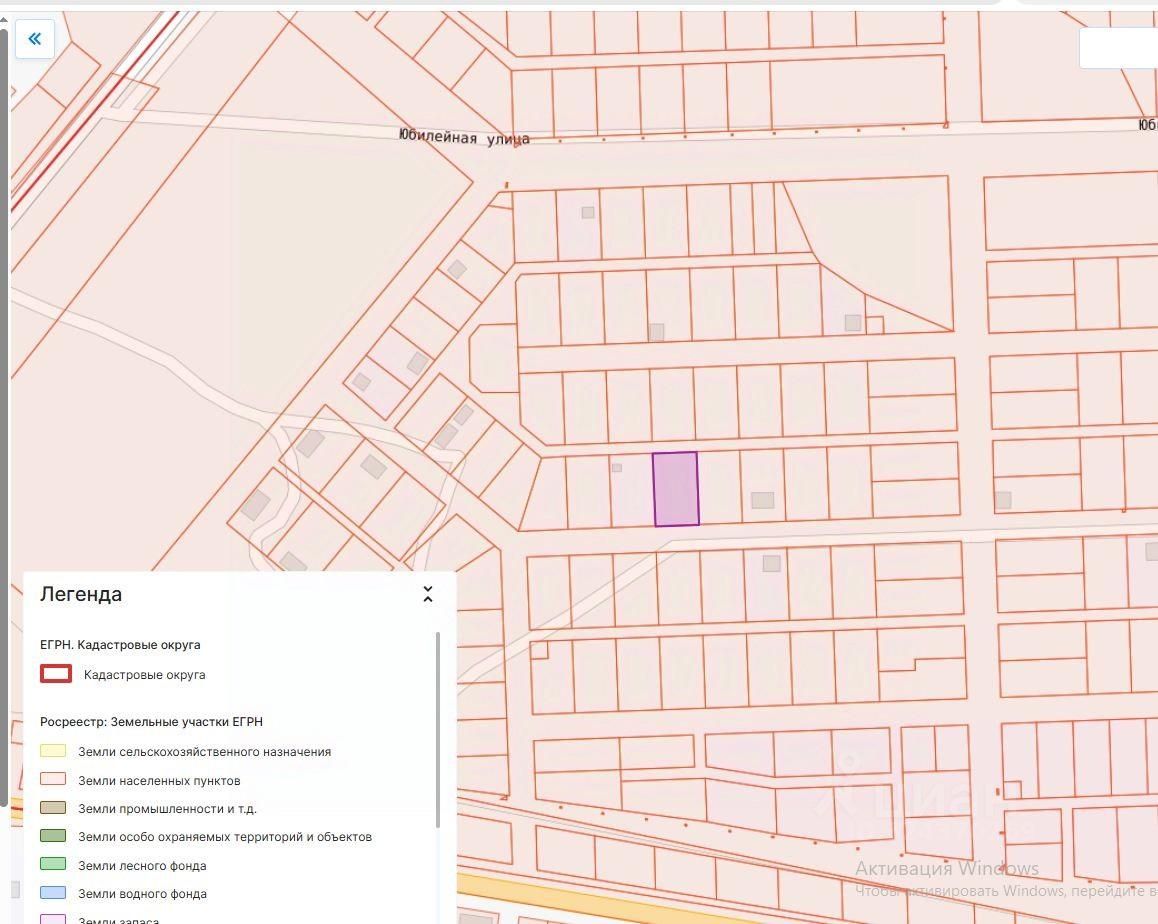Click the white box at top right corner

[1119, 48]
